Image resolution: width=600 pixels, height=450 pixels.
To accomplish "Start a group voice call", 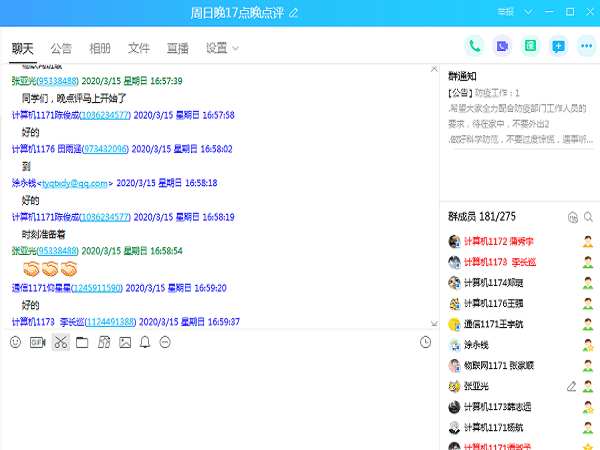I will 474,46.
